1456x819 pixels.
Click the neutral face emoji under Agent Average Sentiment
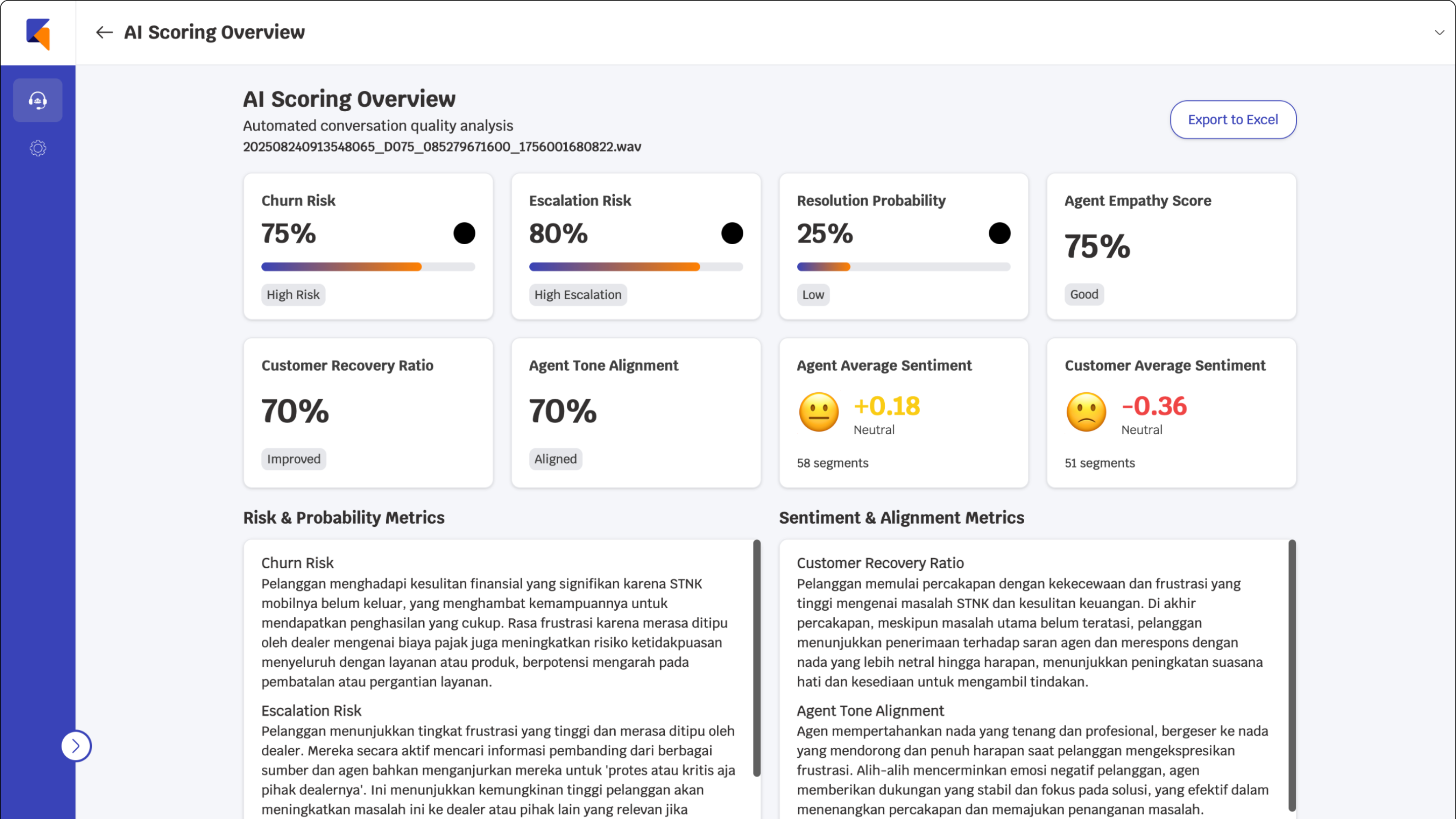click(818, 411)
